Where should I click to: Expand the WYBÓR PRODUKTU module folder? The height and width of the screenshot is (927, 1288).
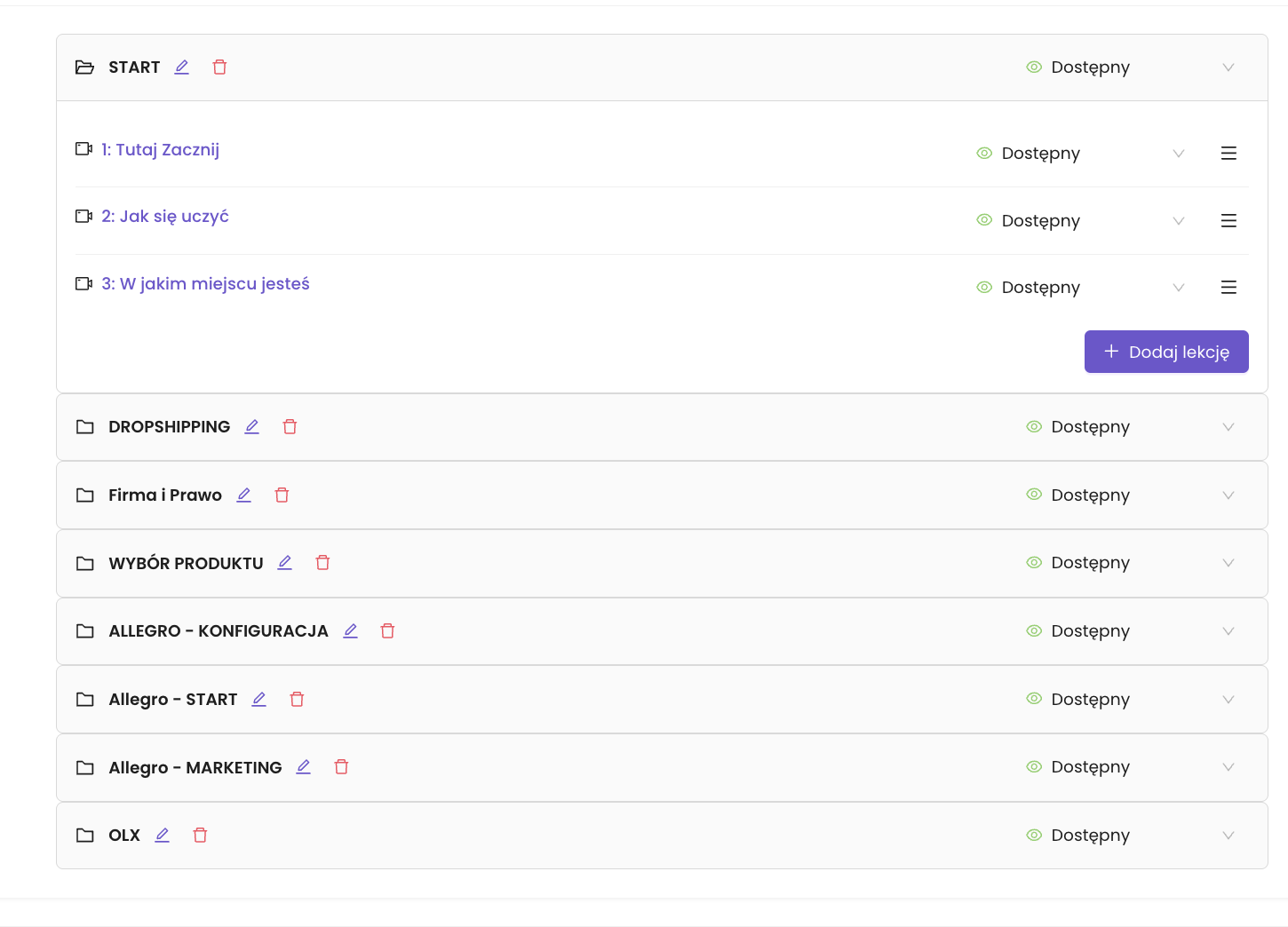point(85,563)
